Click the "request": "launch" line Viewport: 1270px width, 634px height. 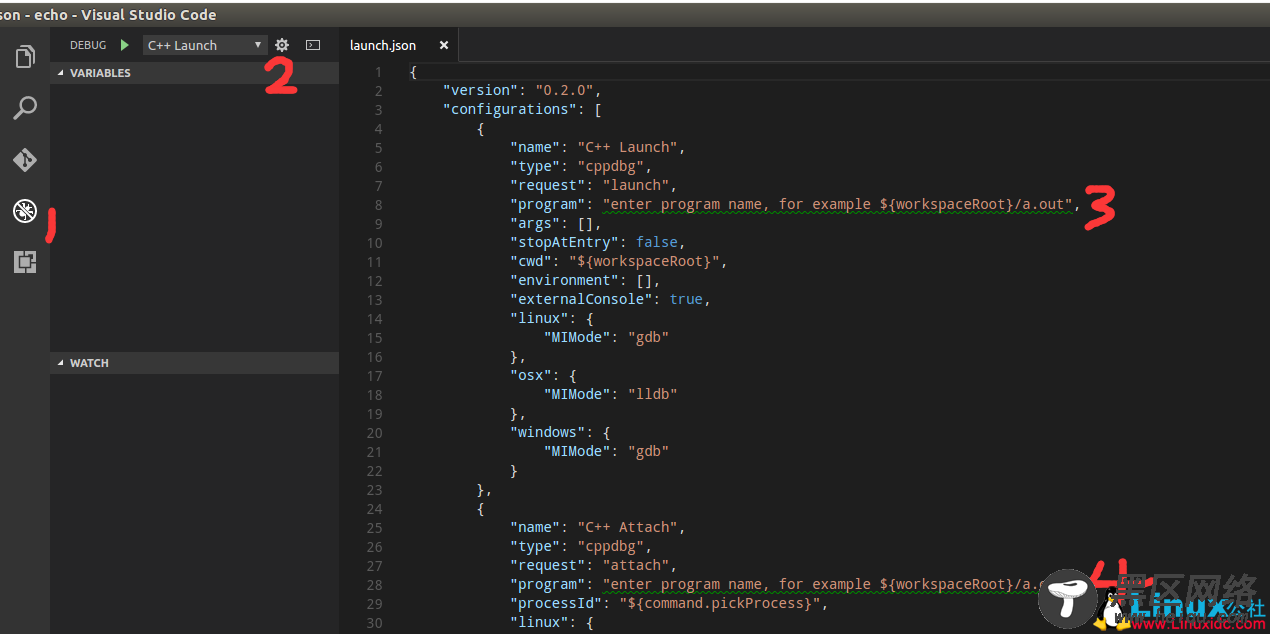tap(593, 185)
